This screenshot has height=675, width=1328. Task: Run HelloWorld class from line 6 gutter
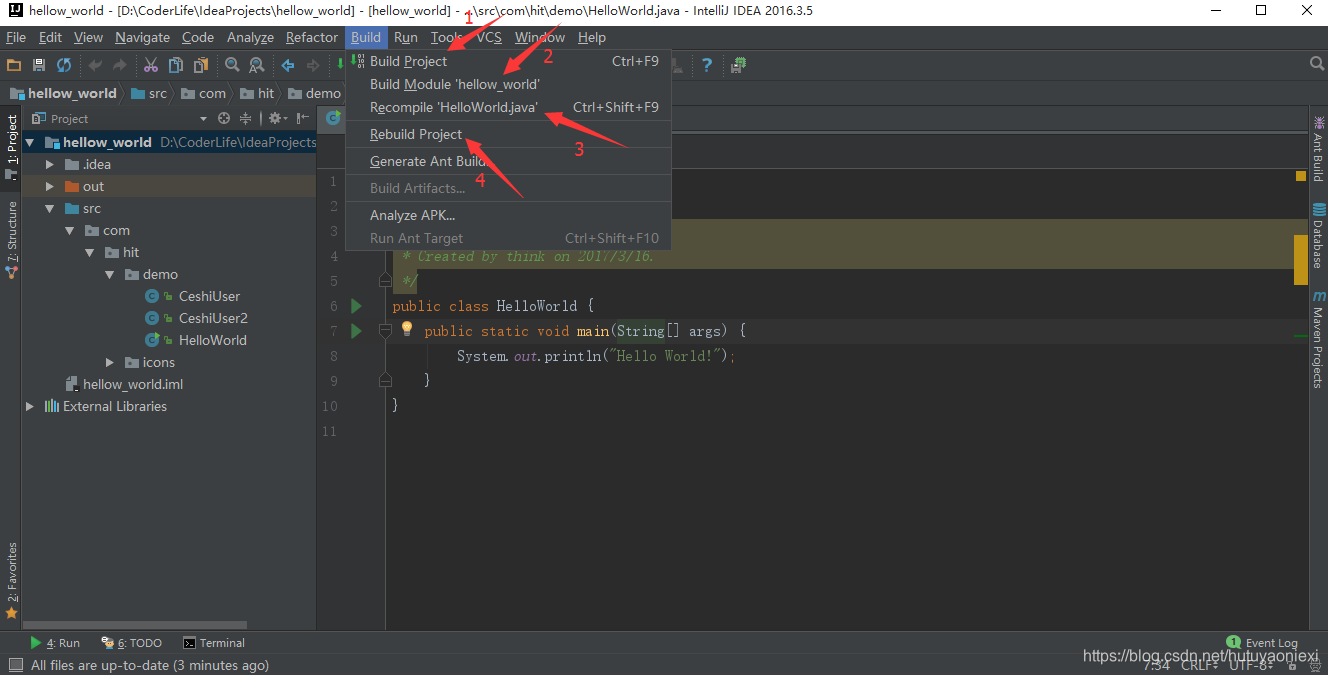[356, 306]
